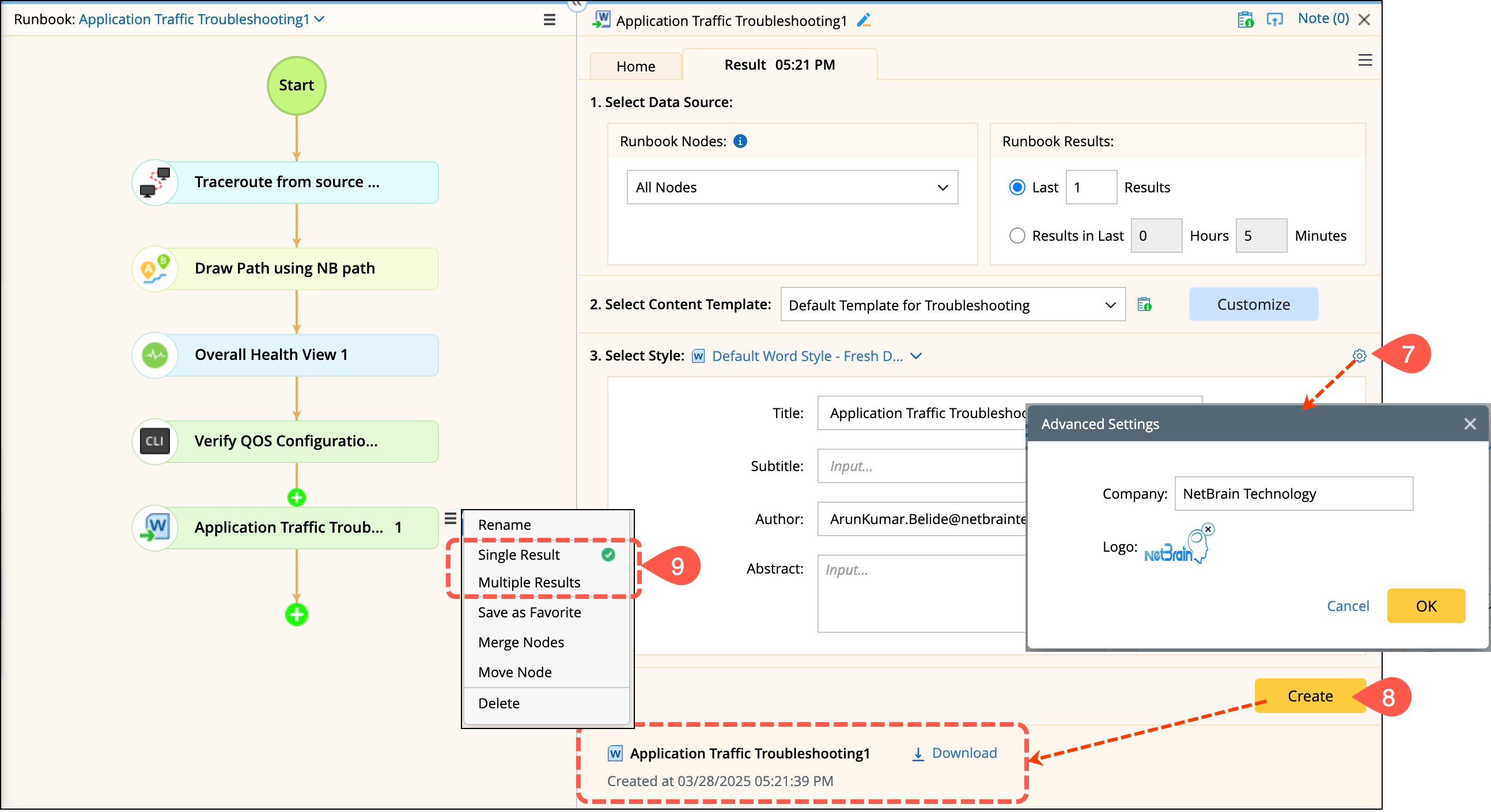Screen dimensions: 1491x812
Task: Choose Single Result option
Action: pyautogui.click(x=519, y=555)
